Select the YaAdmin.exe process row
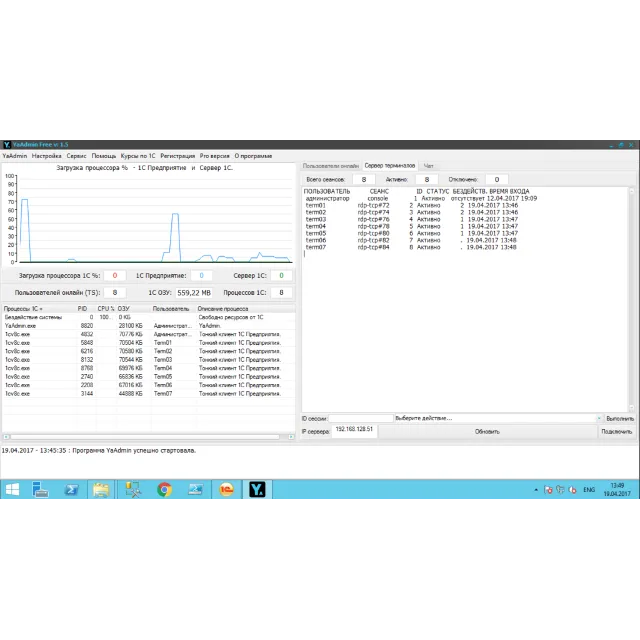Image resolution: width=640 pixels, height=640 pixels. click(149, 326)
